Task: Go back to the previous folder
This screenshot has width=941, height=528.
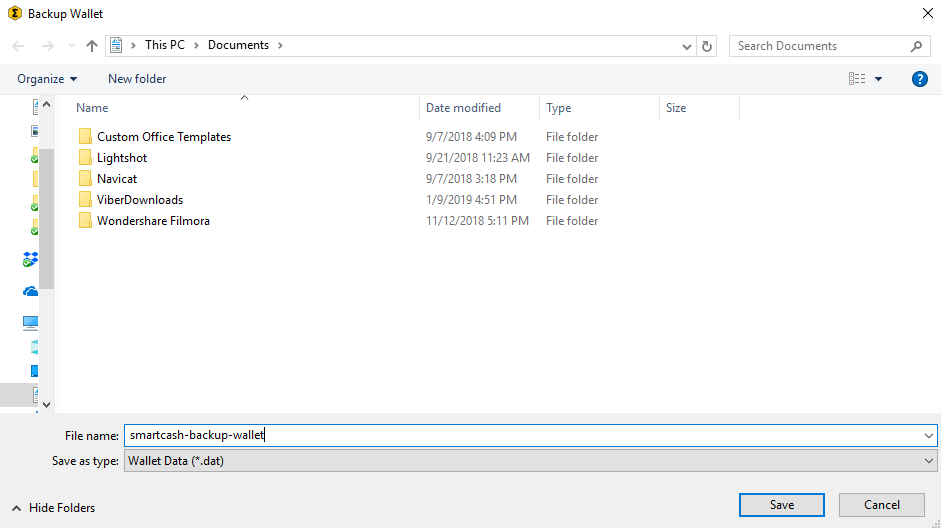Action: (x=18, y=46)
